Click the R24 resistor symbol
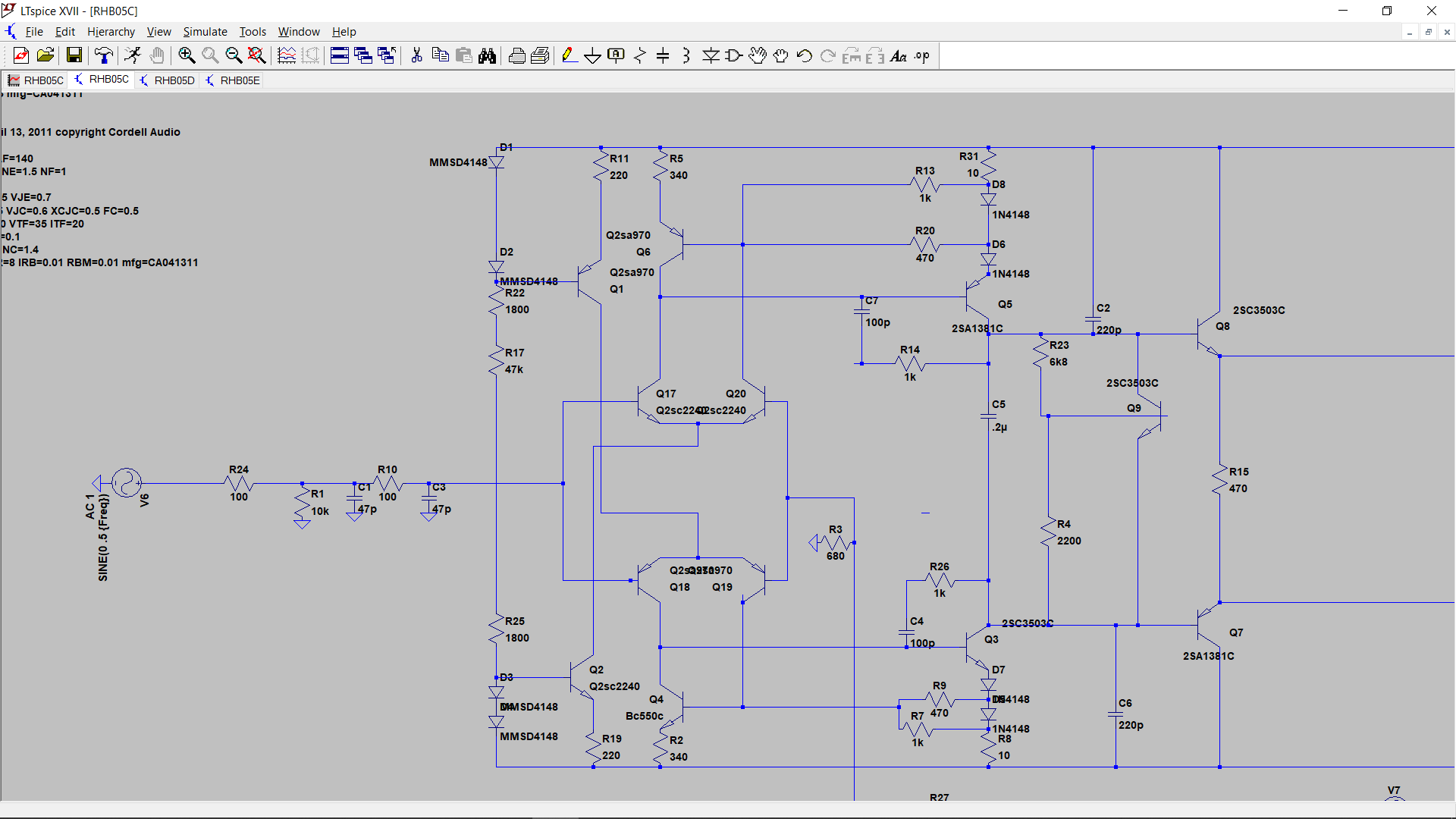1456x819 pixels. tap(238, 483)
